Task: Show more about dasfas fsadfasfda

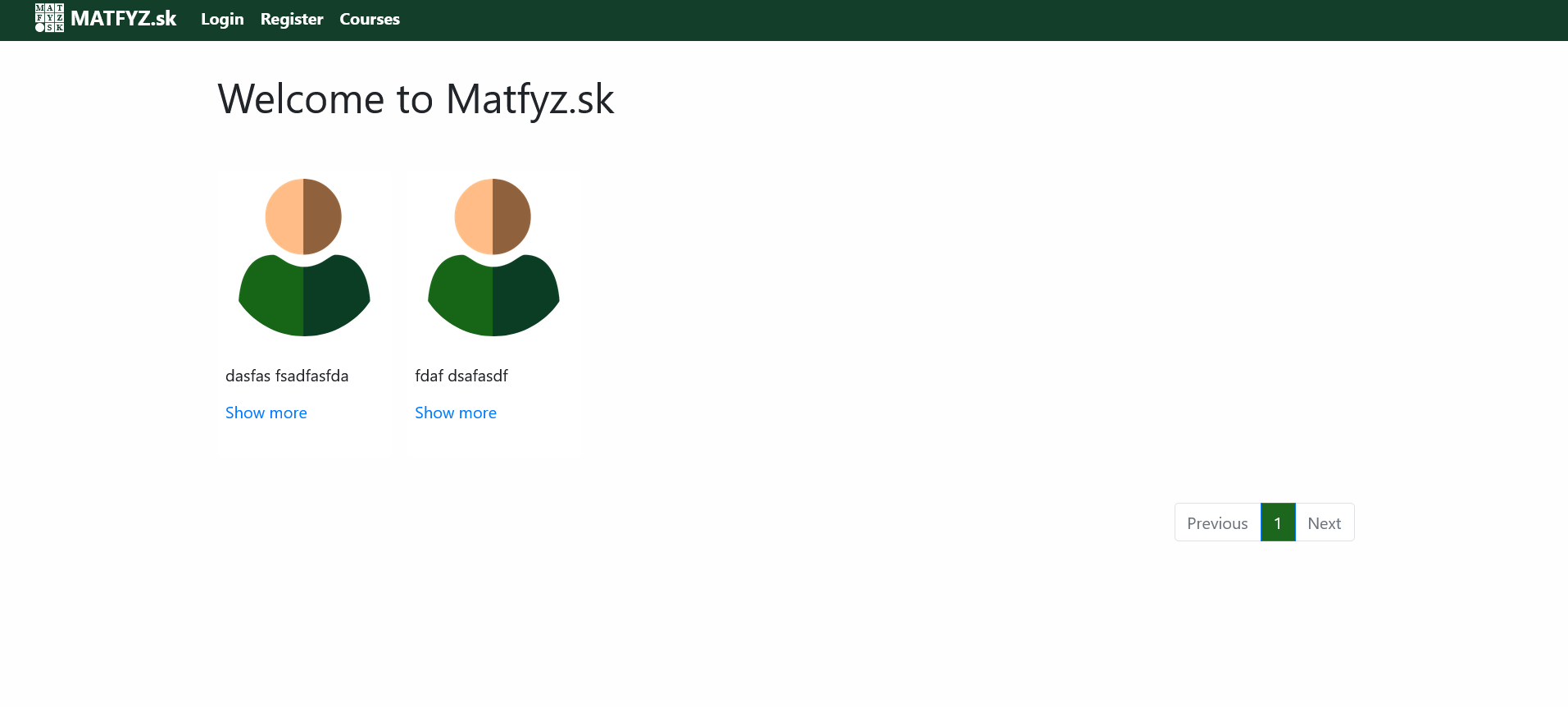Action: [x=266, y=413]
